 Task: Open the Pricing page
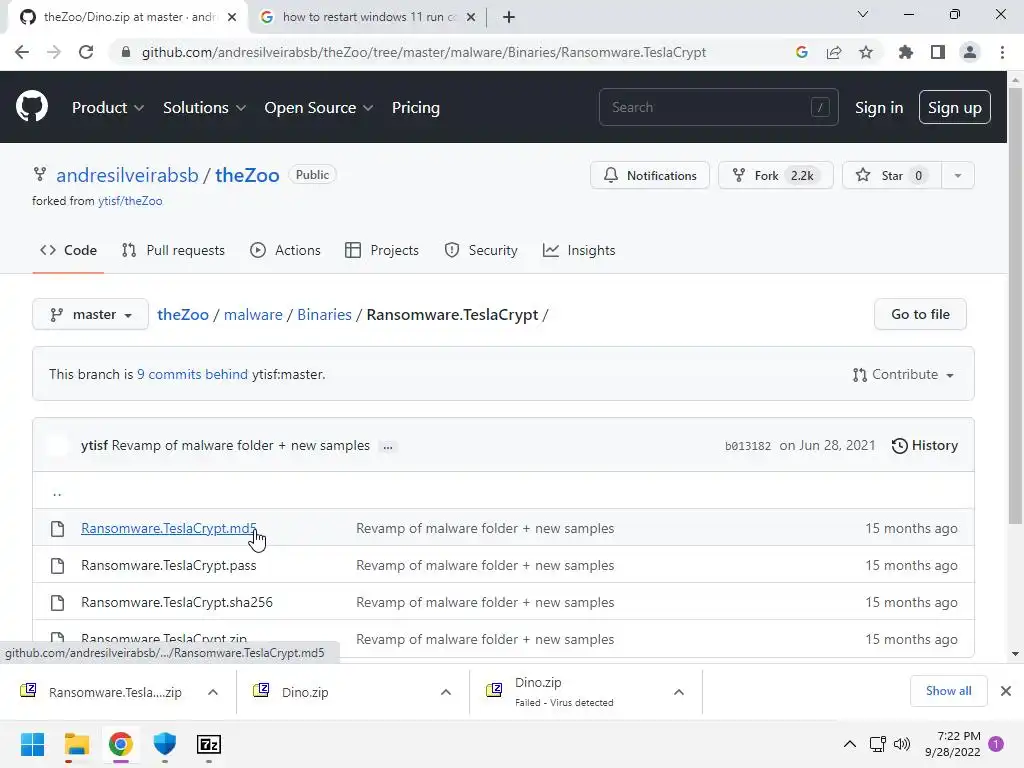[416, 107]
